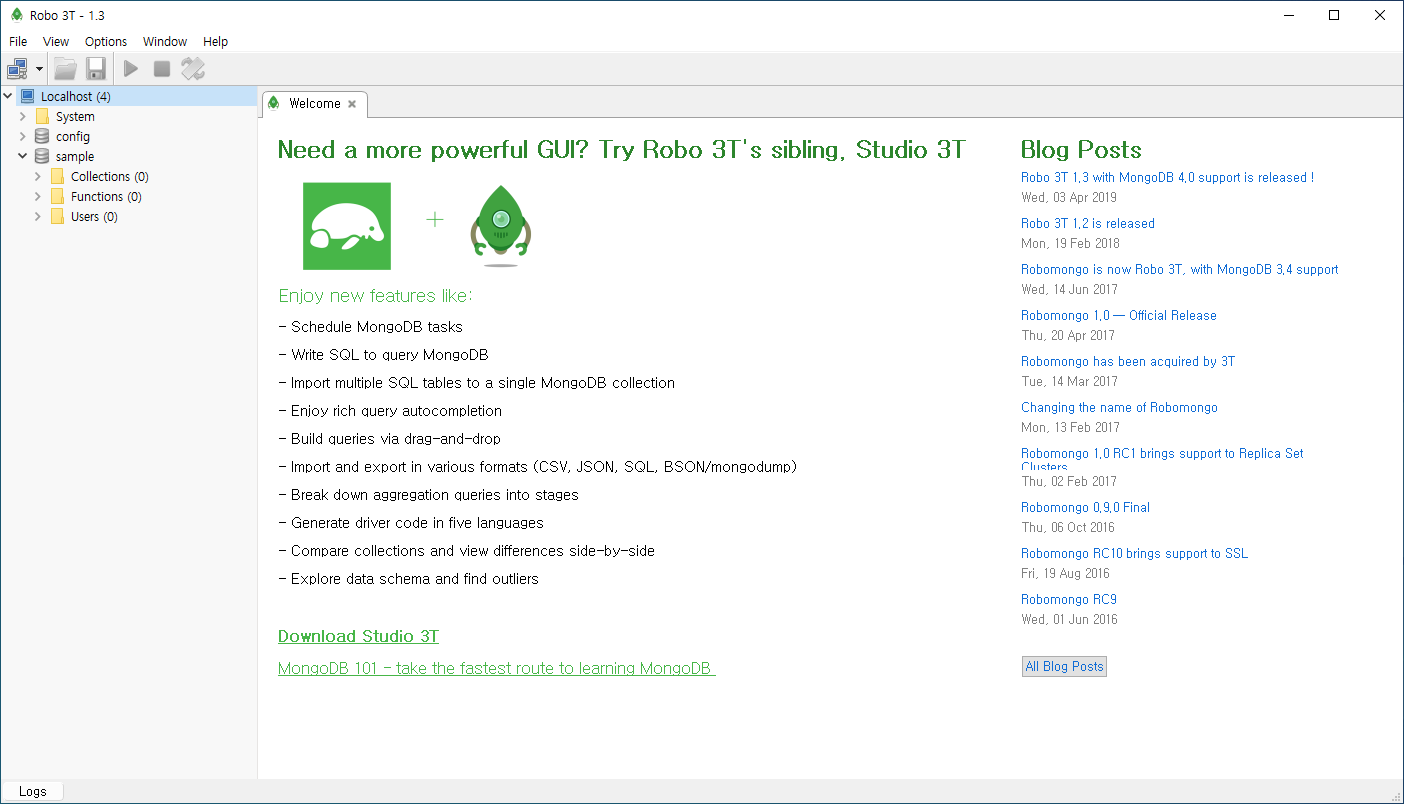Click the "Write SQL to query MongoDB" line
This screenshot has width=1404, height=804.
384,355
